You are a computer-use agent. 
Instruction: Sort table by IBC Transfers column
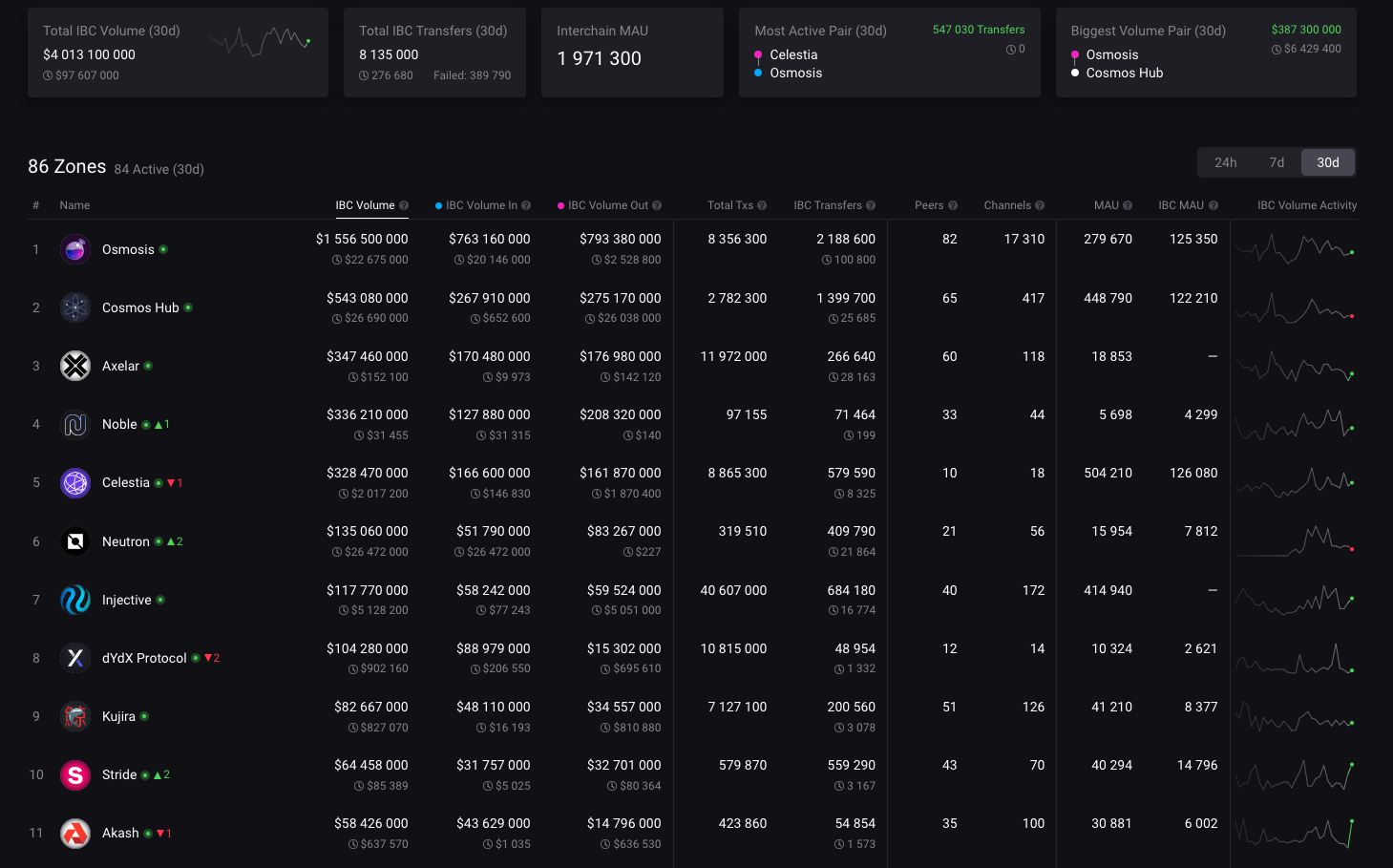pos(827,205)
